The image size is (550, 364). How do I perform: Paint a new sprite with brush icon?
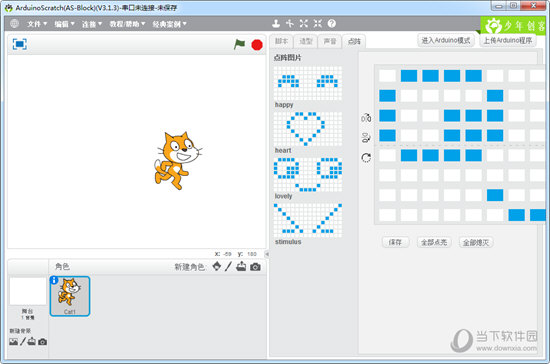(x=228, y=267)
